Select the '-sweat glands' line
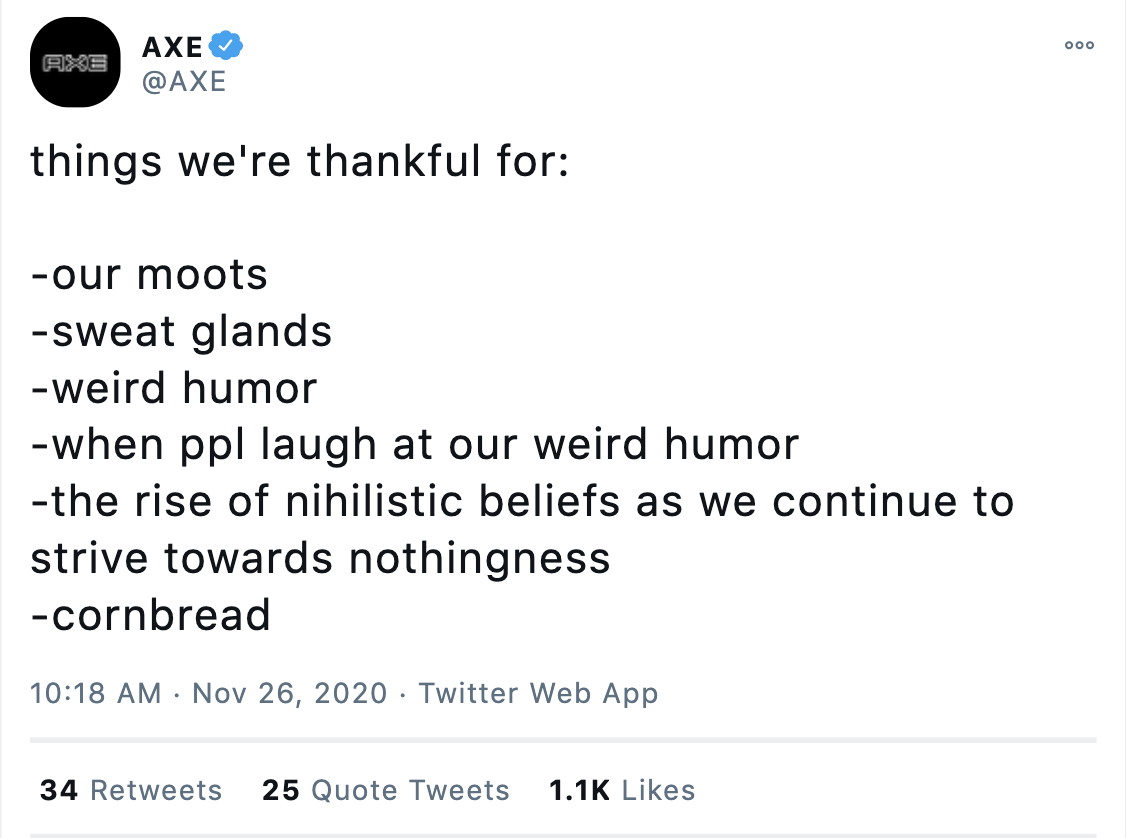Screen dimensions: 1126x838 click(x=181, y=332)
